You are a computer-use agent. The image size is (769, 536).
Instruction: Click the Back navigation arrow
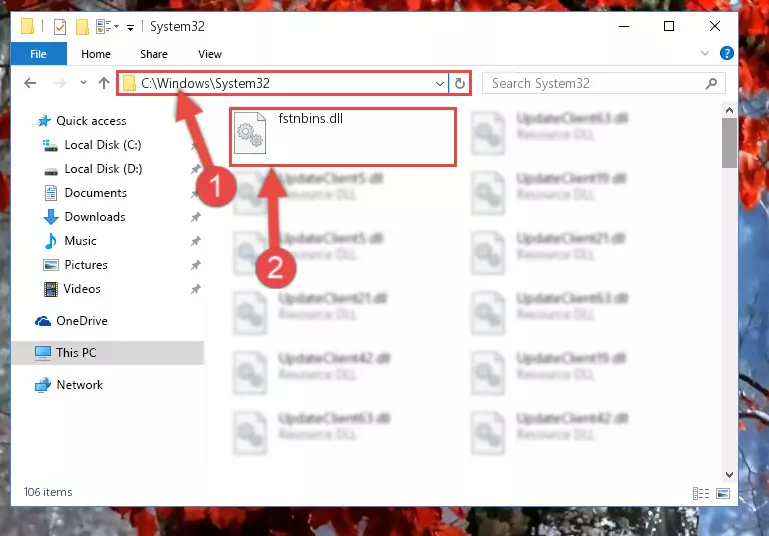[x=30, y=83]
